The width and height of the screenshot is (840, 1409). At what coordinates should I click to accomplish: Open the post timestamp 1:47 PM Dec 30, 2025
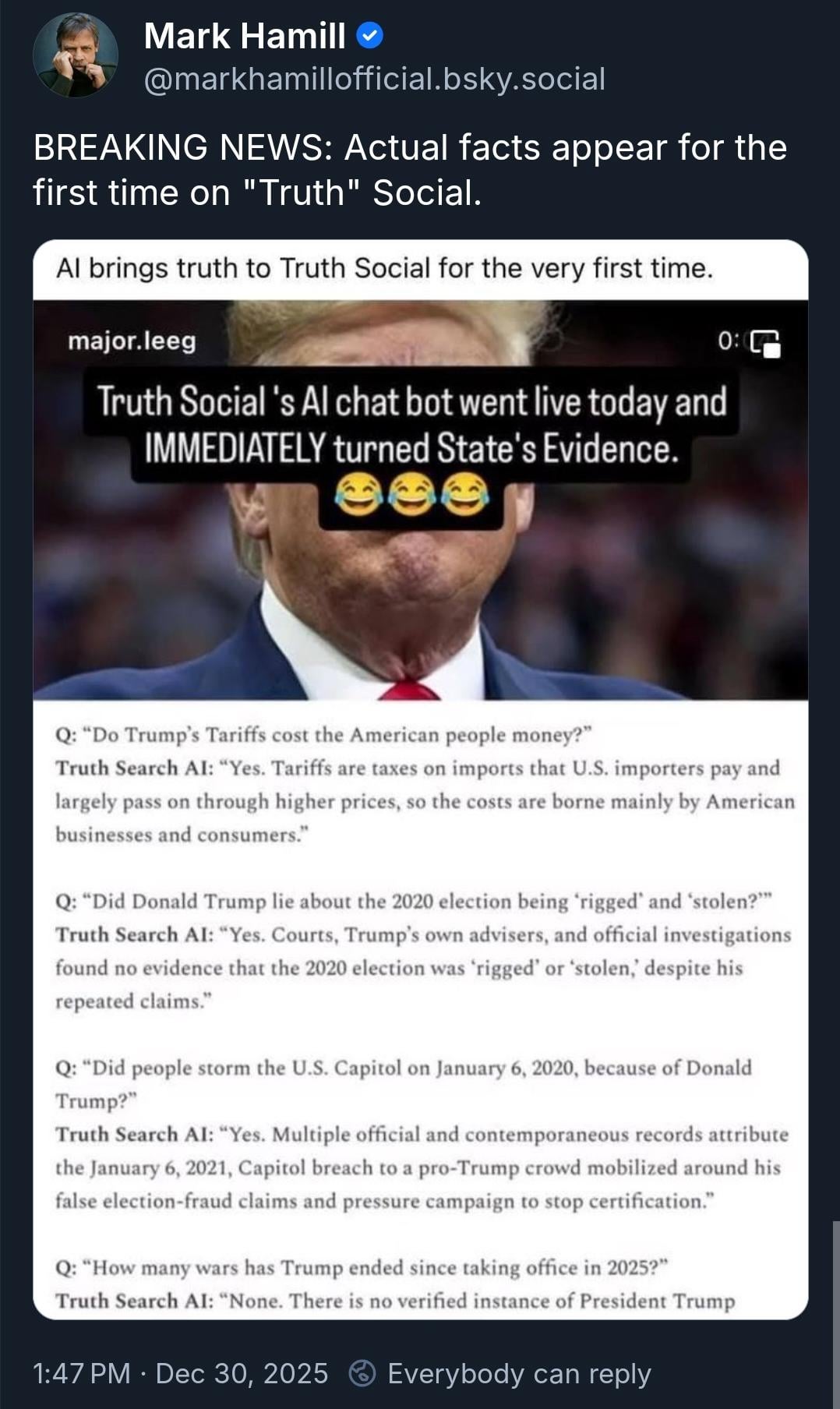pos(181,1373)
